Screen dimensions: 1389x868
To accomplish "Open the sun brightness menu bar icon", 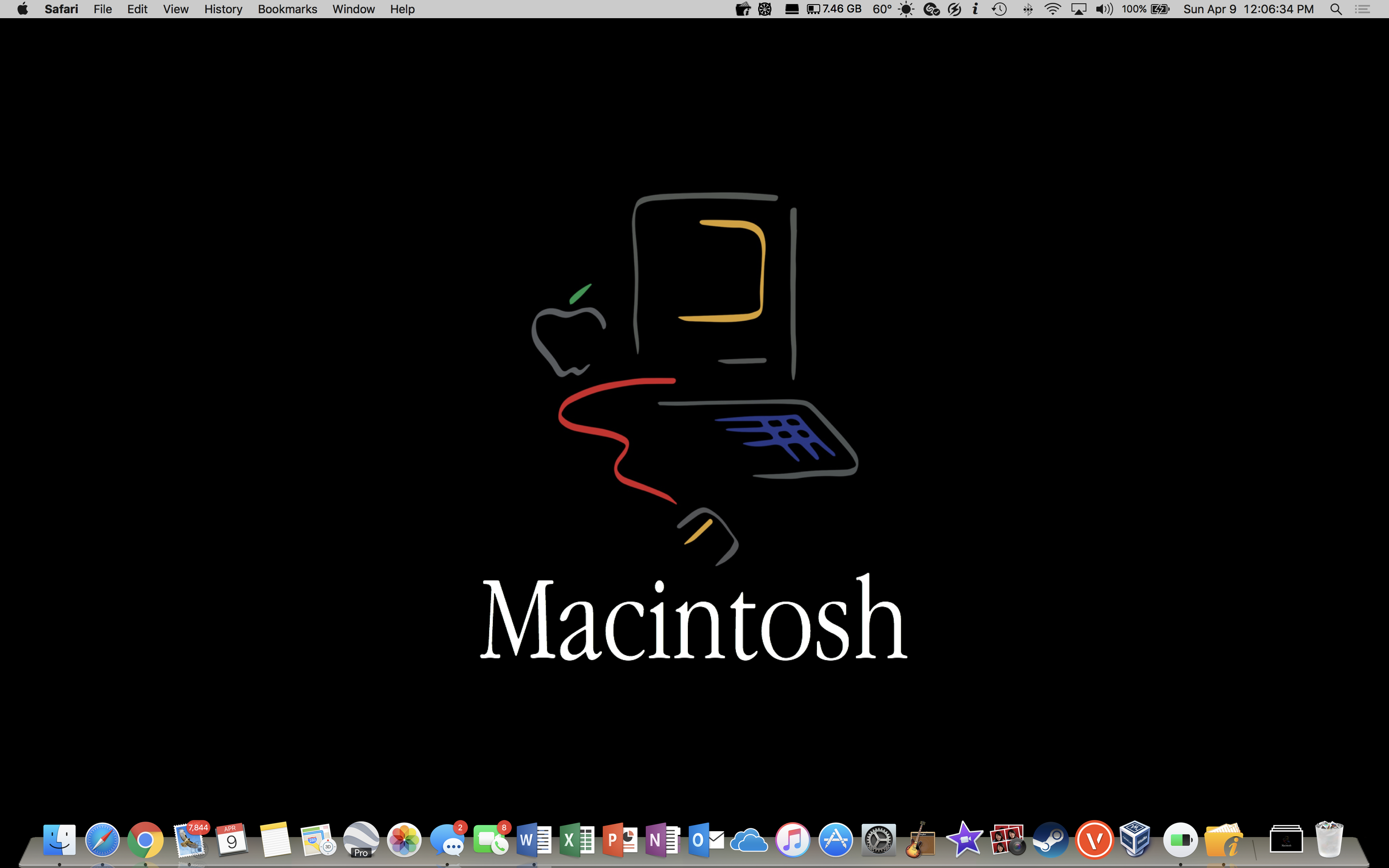I will (x=906, y=9).
